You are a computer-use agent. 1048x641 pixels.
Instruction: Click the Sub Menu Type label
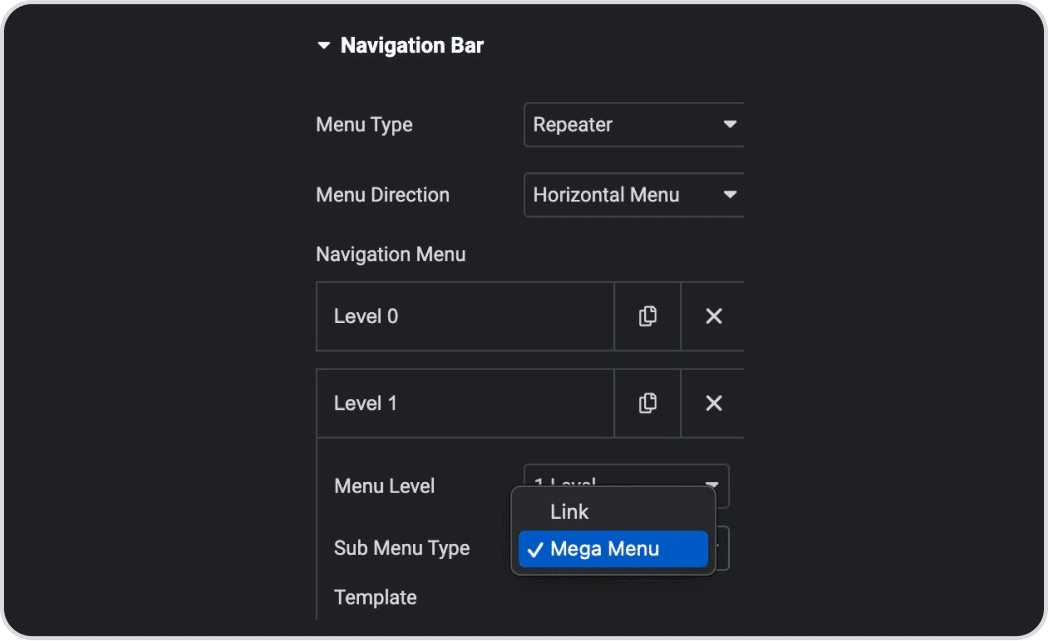[401, 548]
